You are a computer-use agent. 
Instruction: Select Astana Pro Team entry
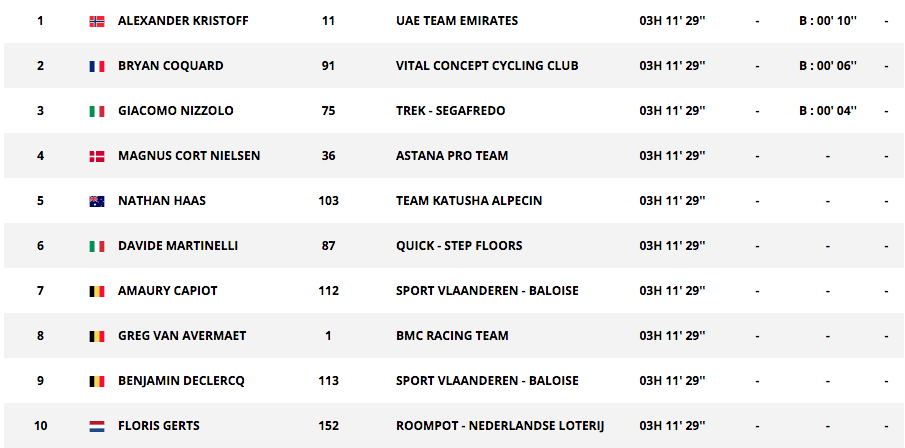(452, 156)
